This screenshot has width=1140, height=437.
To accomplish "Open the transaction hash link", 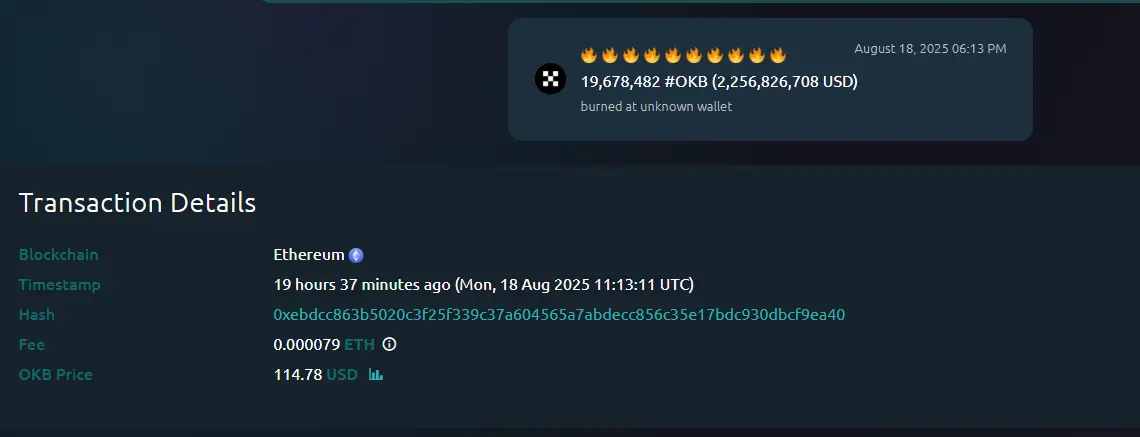I will click(x=559, y=315).
